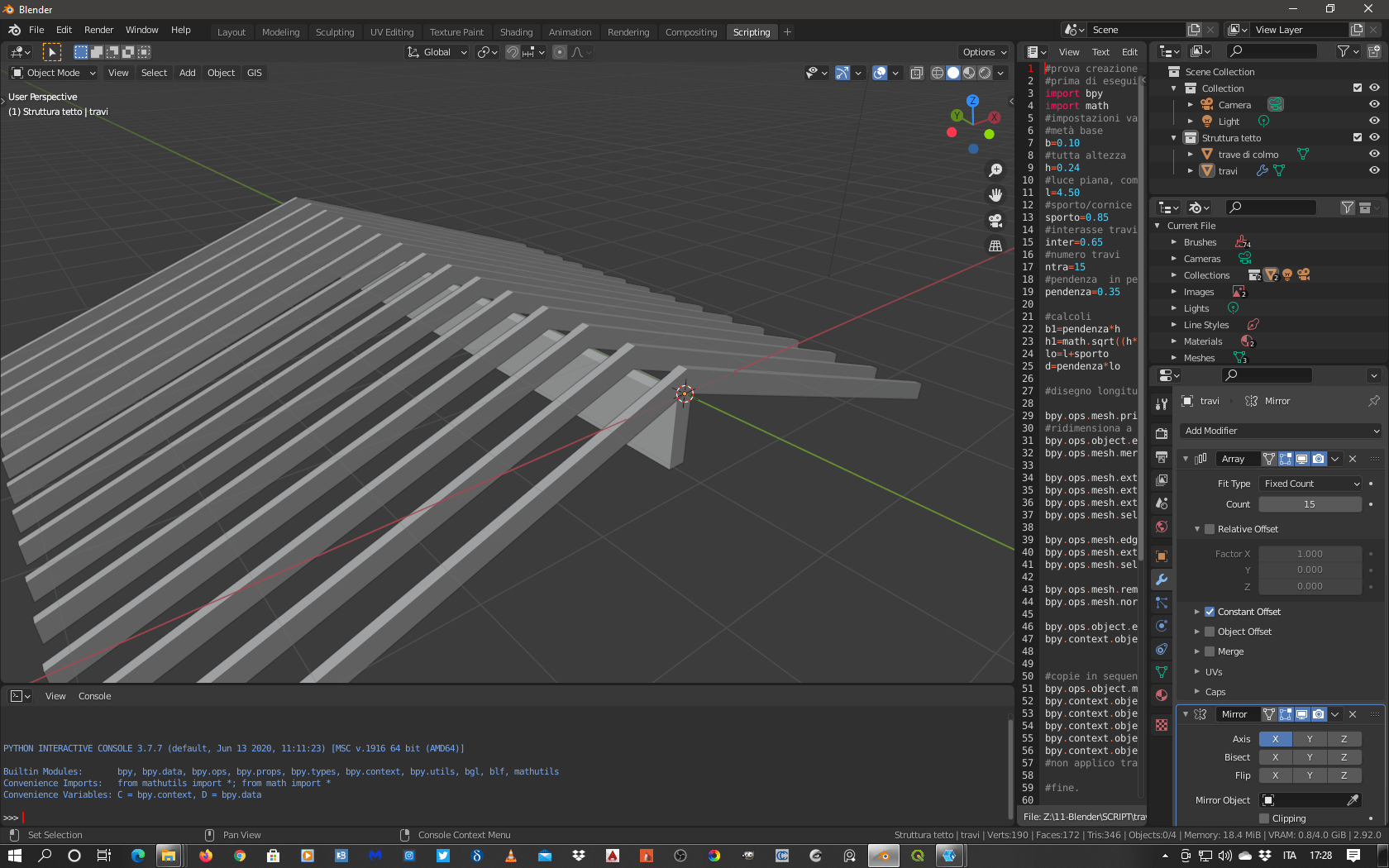Open the Material properties tab
Screen dimensions: 1389x868
coord(1162,695)
